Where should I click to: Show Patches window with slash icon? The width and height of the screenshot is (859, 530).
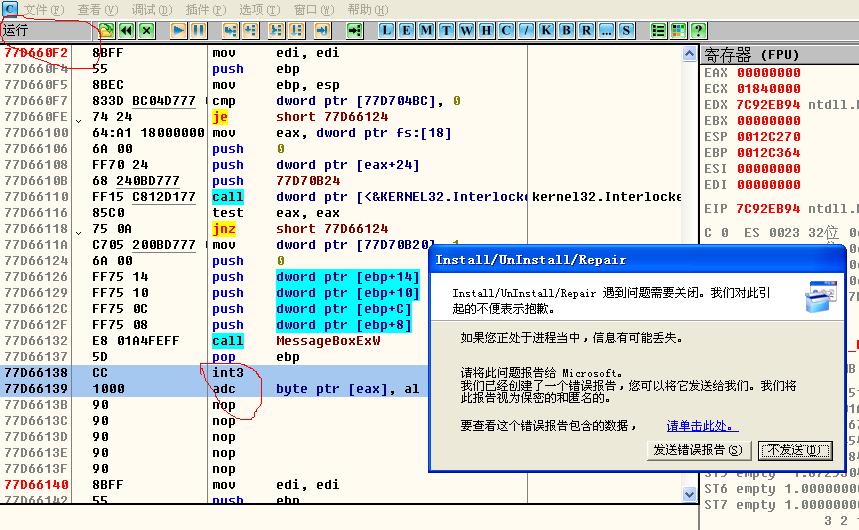(526, 30)
